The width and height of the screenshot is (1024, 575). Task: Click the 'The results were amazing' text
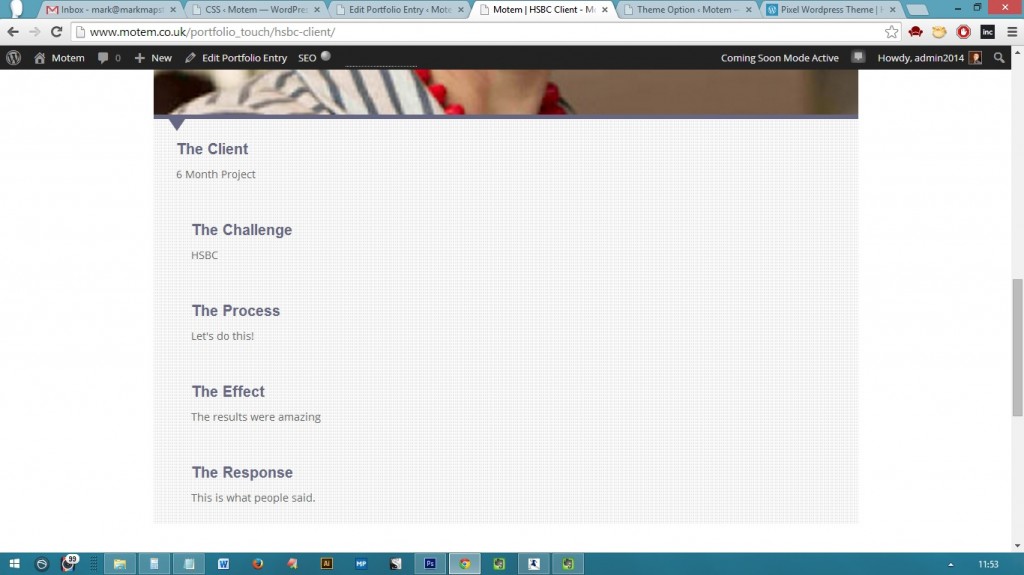(256, 417)
